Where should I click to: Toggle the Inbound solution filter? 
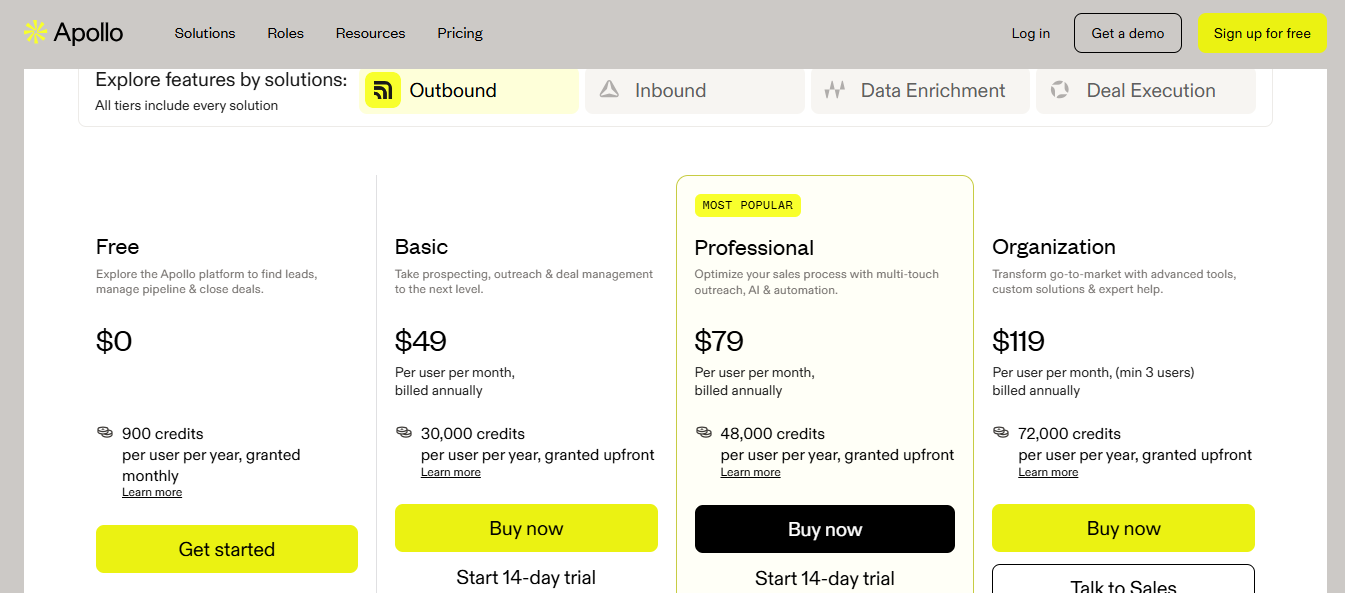[x=694, y=90]
